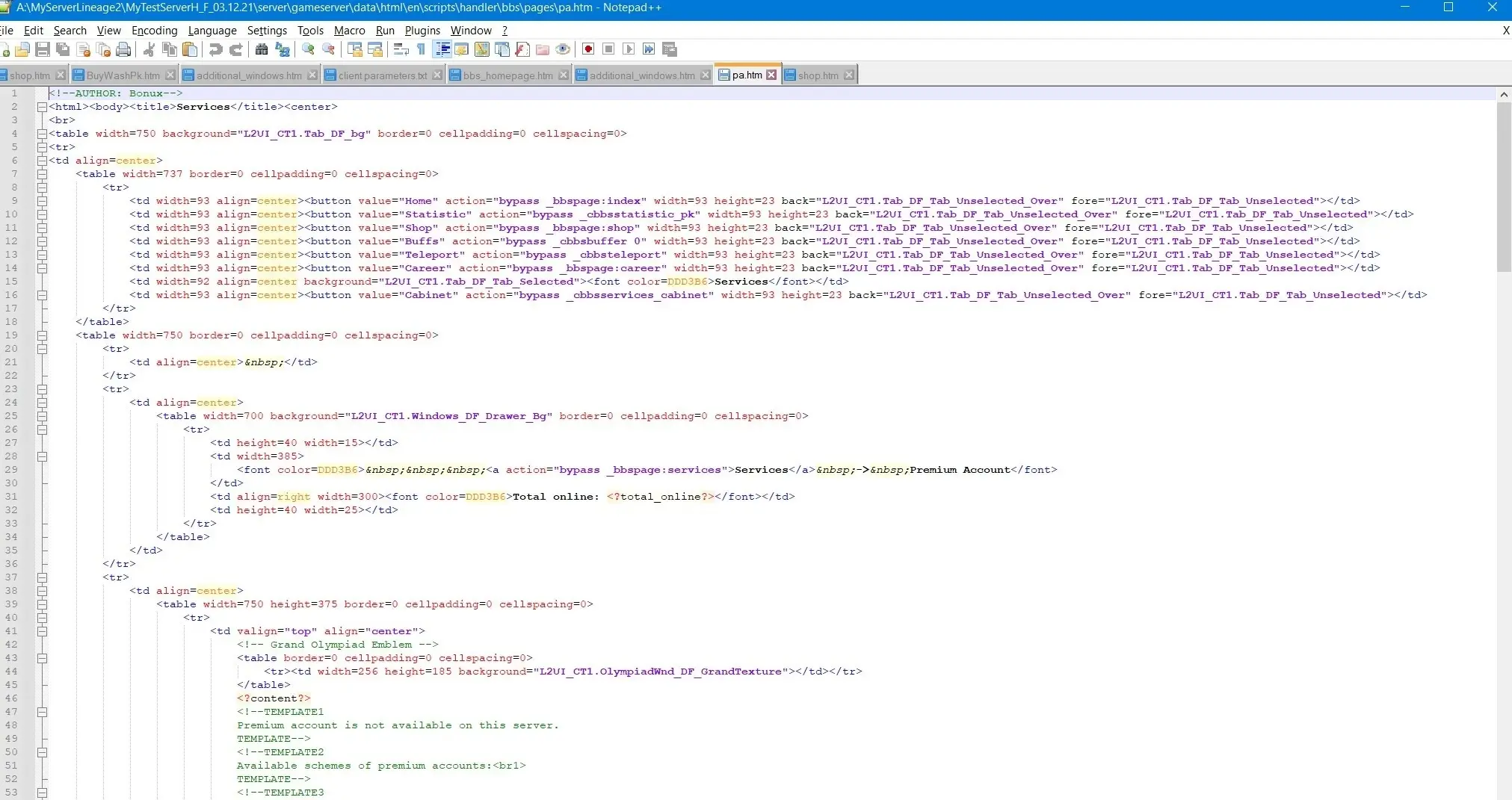
Task: Open the Document List panel icon
Action: [502, 49]
